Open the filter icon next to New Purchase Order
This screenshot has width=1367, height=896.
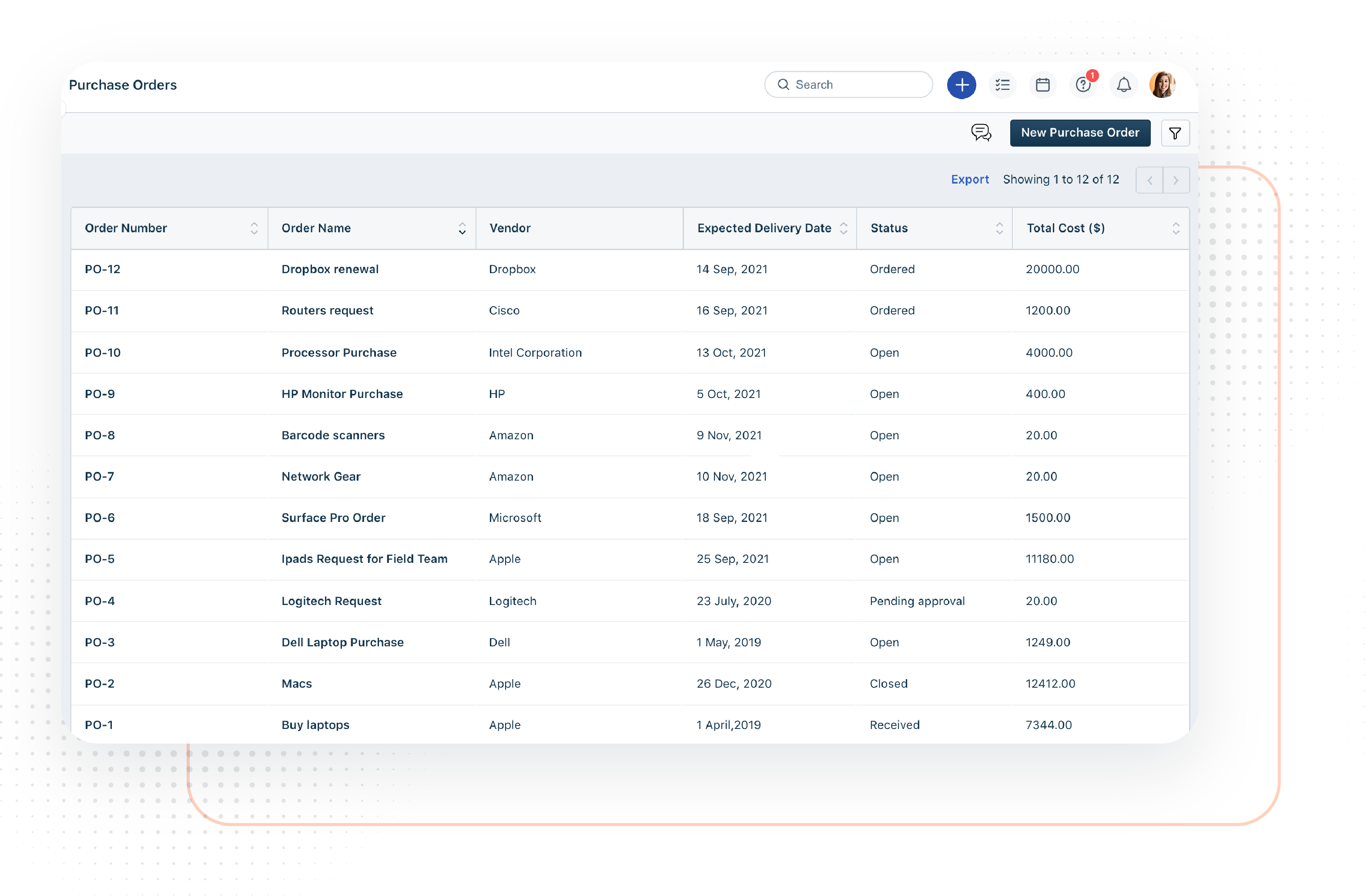(x=1175, y=133)
